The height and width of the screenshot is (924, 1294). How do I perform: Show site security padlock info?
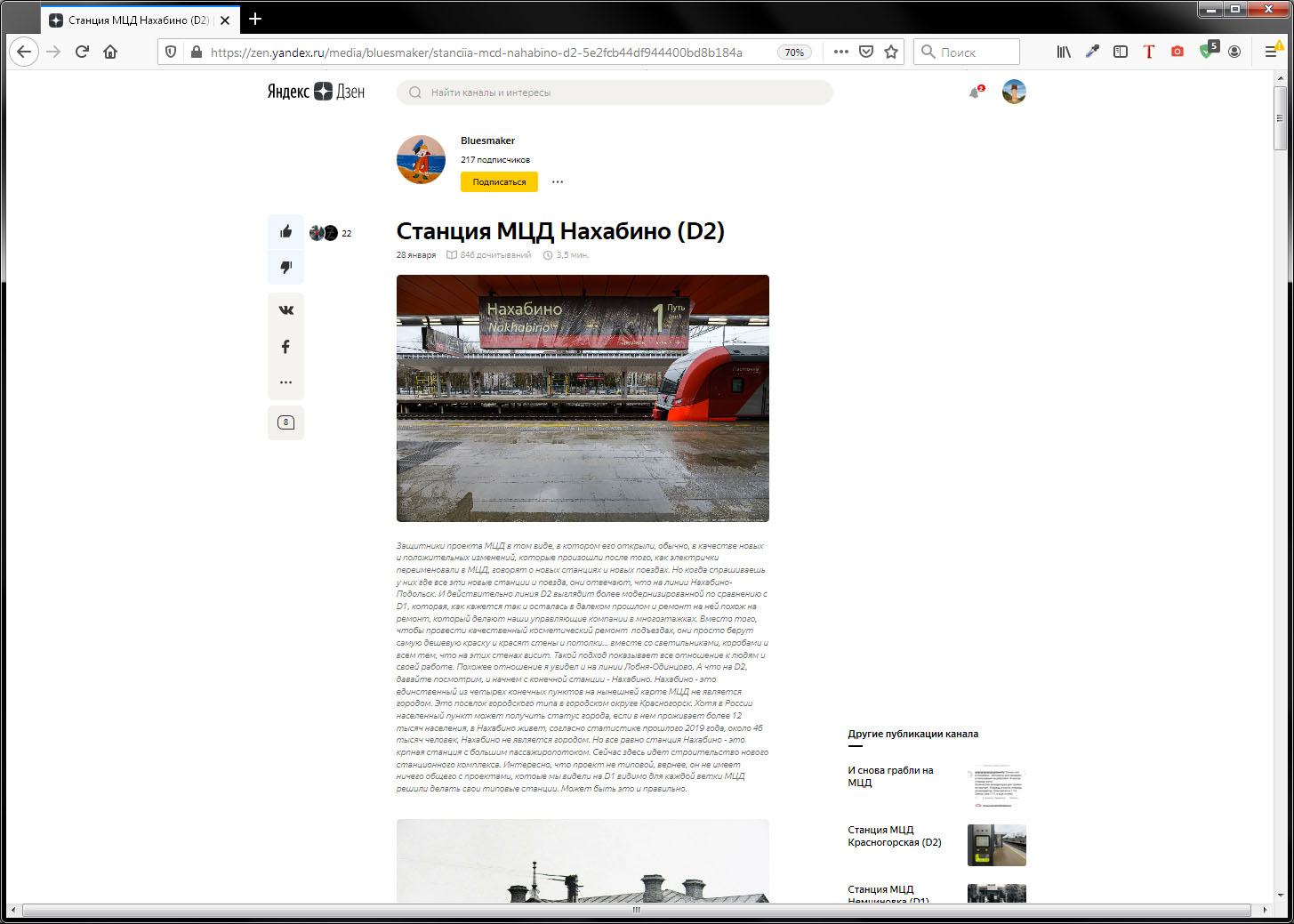(197, 52)
